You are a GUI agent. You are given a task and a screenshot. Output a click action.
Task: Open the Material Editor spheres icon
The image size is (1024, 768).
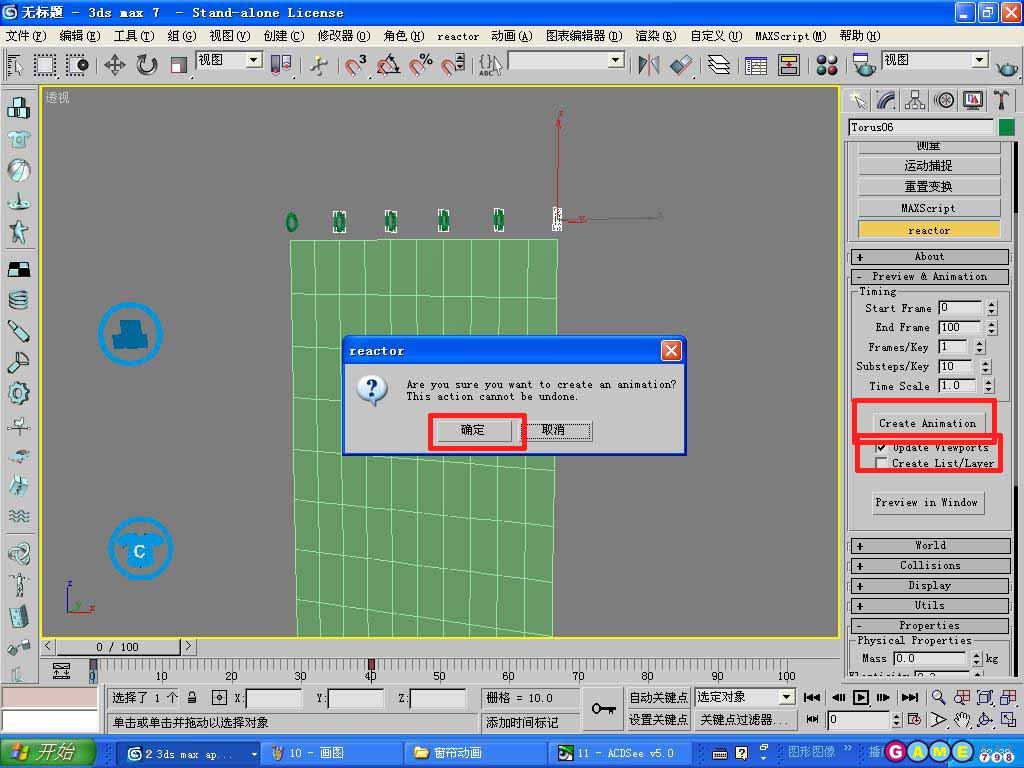(827, 65)
